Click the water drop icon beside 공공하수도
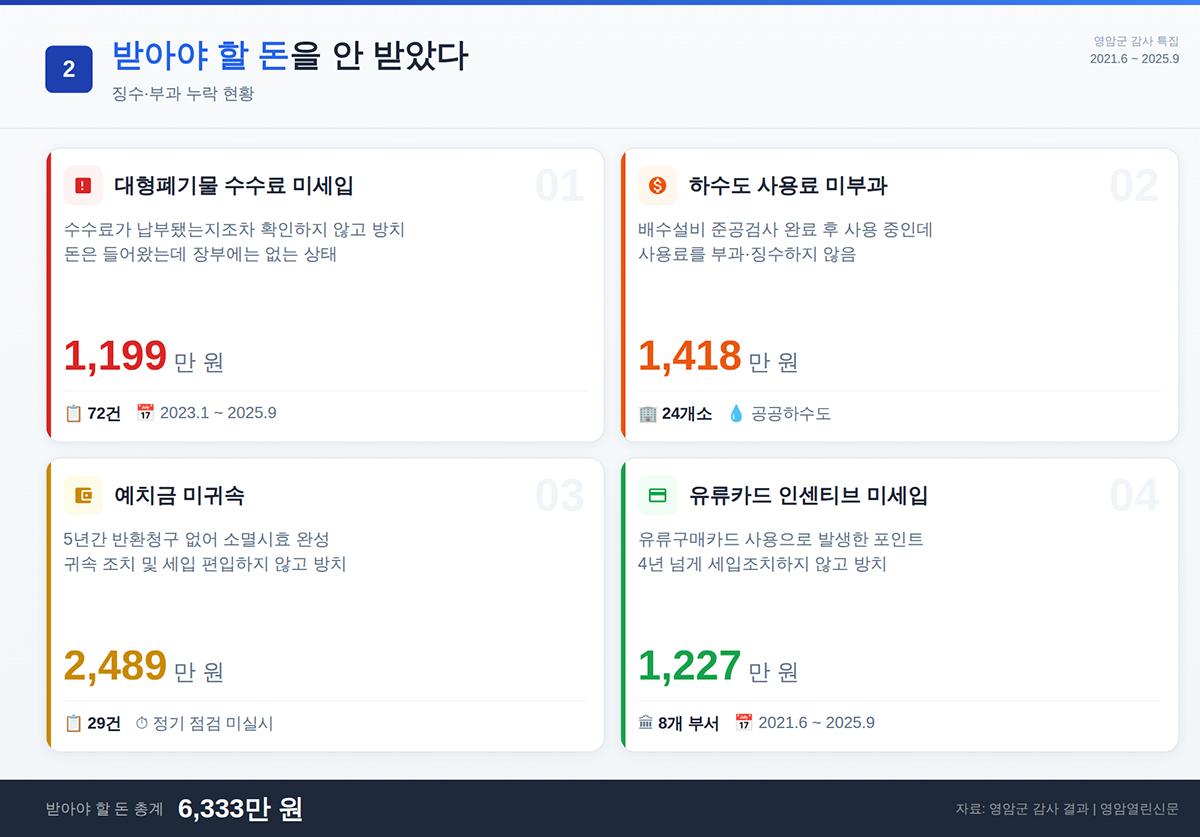This screenshot has height=837, width=1200. pos(736,413)
